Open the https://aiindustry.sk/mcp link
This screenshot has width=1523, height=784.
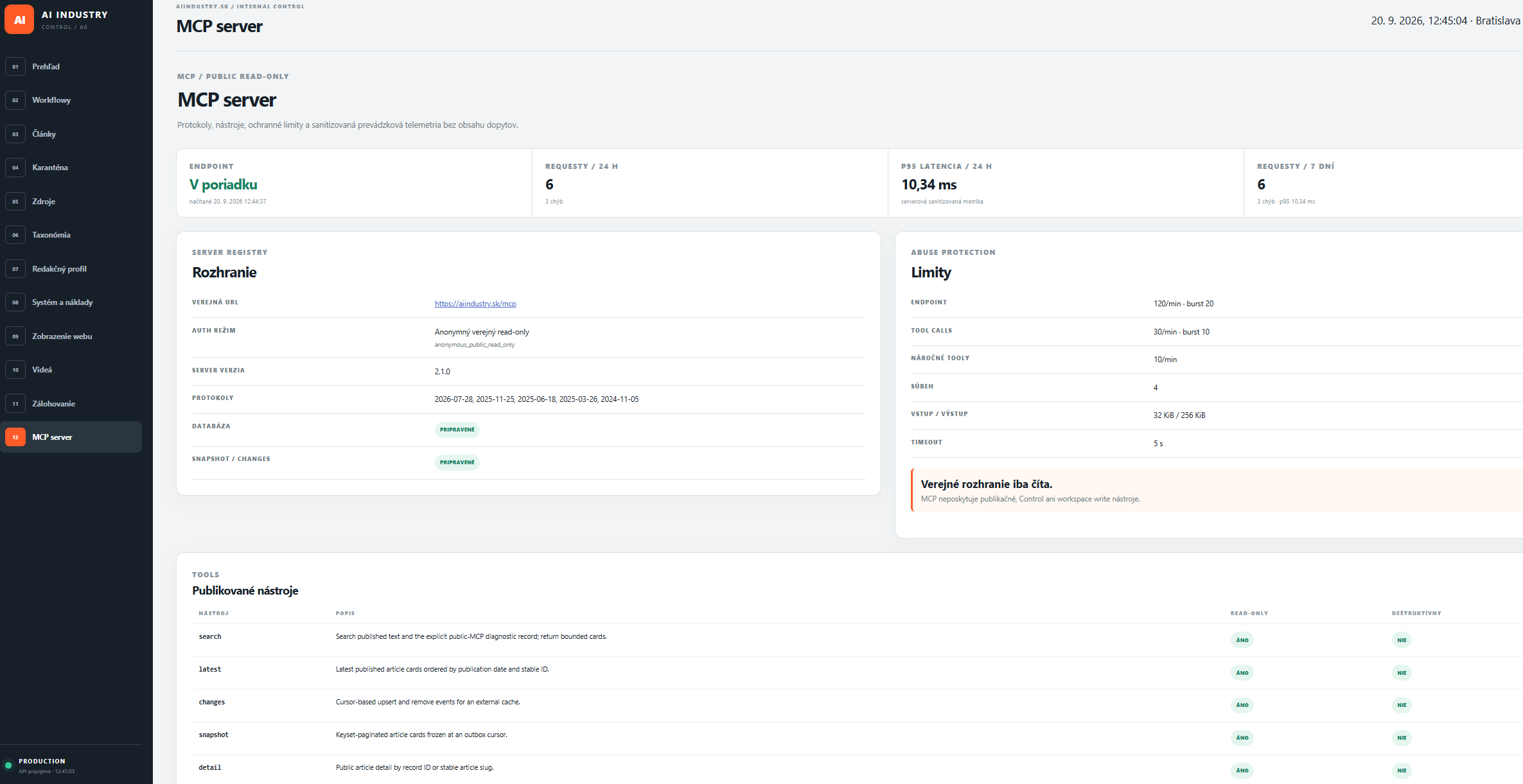pyautogui.click(x=475, y=304)
